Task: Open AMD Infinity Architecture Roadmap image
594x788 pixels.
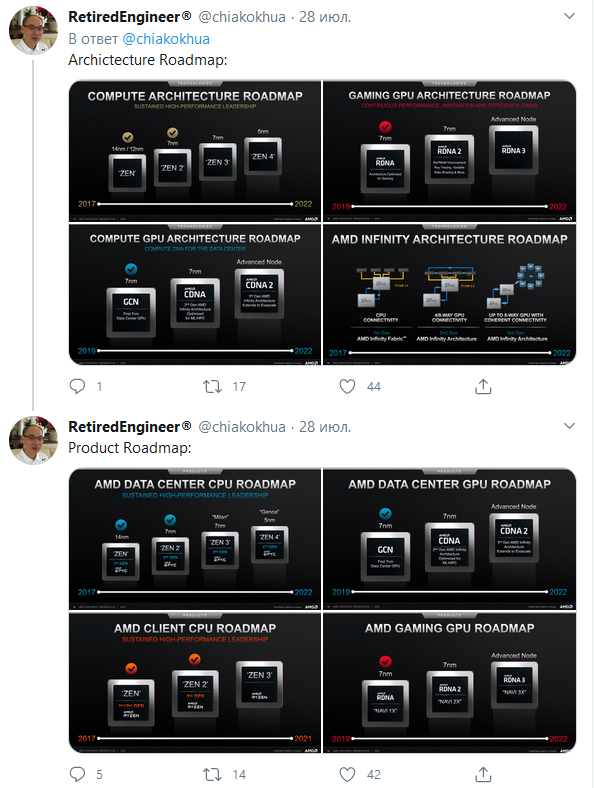Action: tap(449, 294)
